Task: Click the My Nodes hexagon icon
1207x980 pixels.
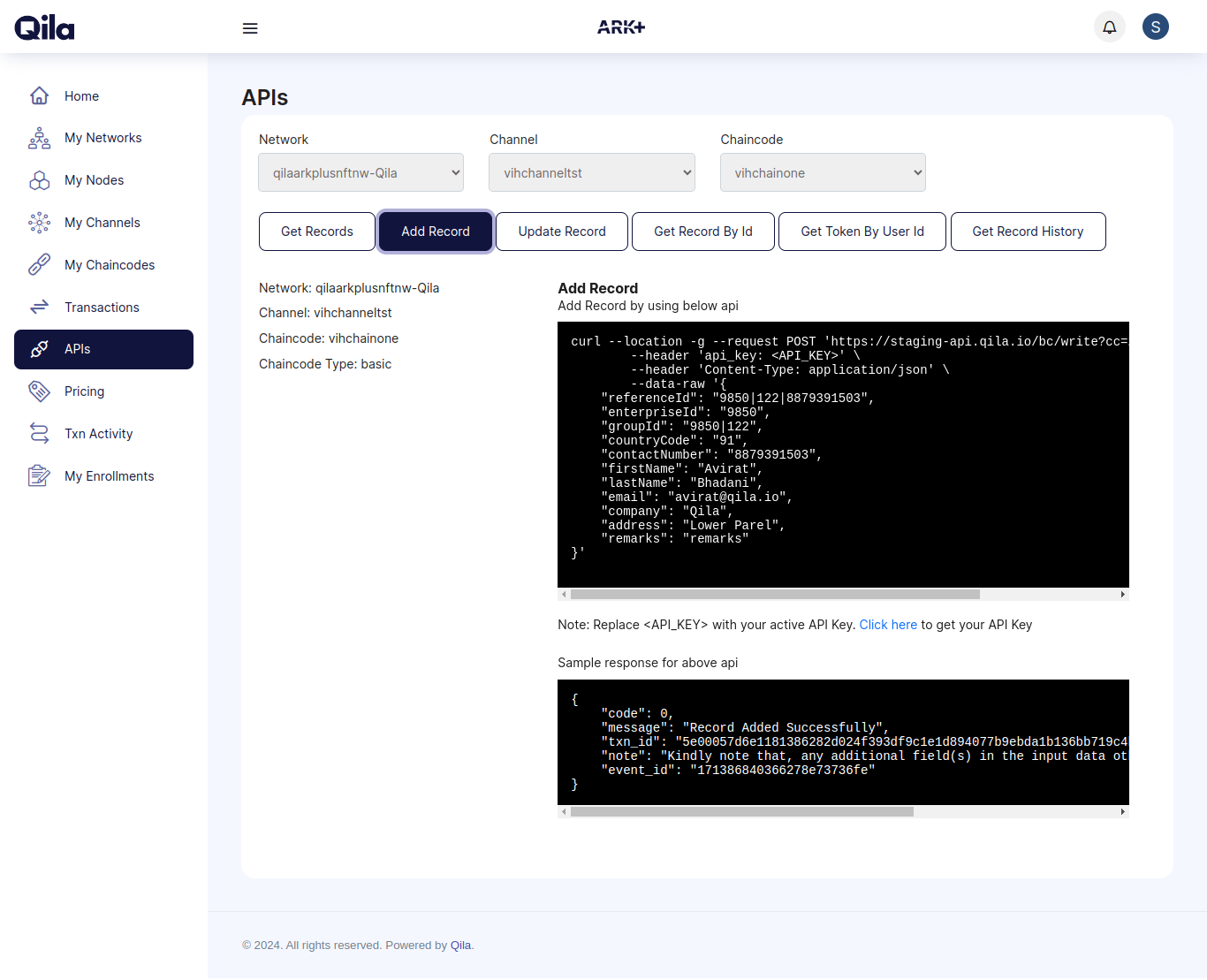Action: coord(39,180)
